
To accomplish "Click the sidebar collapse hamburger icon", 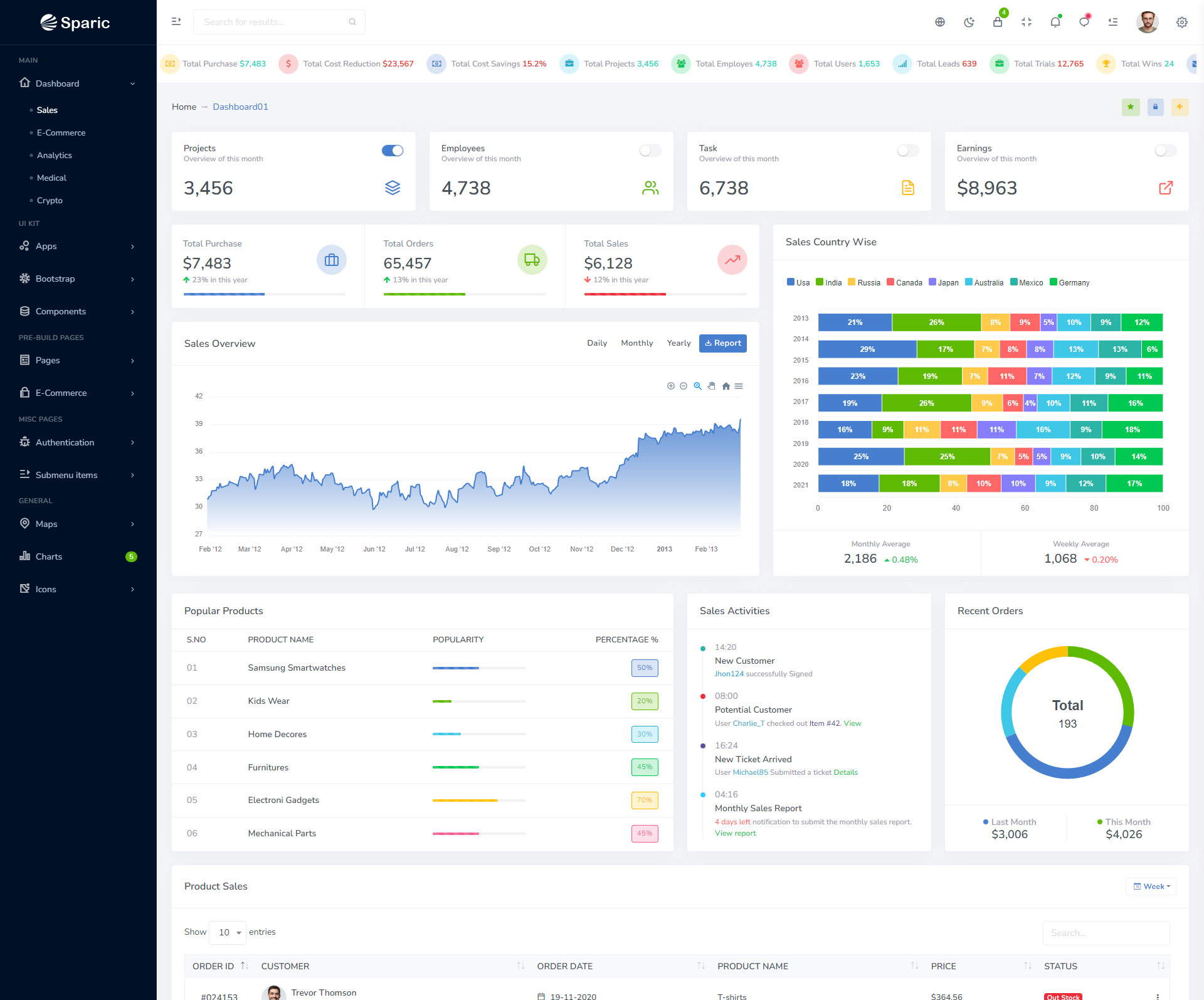I will [176, 22].
